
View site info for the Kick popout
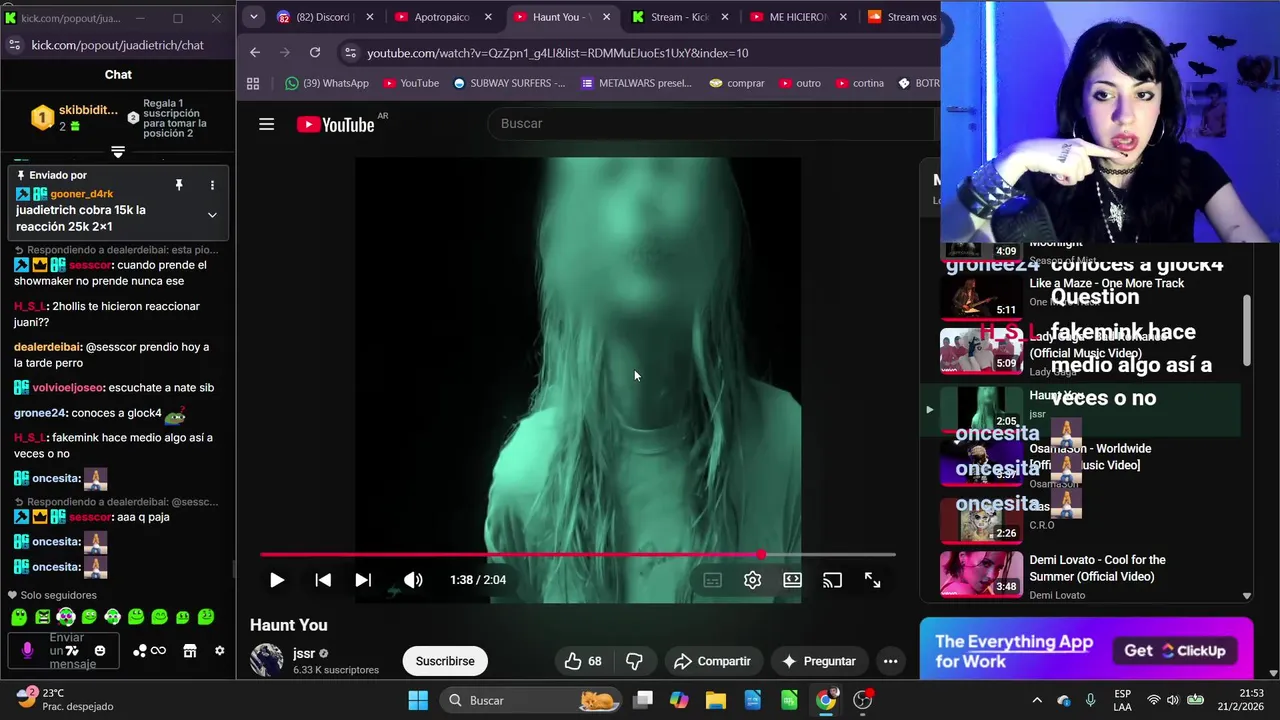(x=14, y=45)
